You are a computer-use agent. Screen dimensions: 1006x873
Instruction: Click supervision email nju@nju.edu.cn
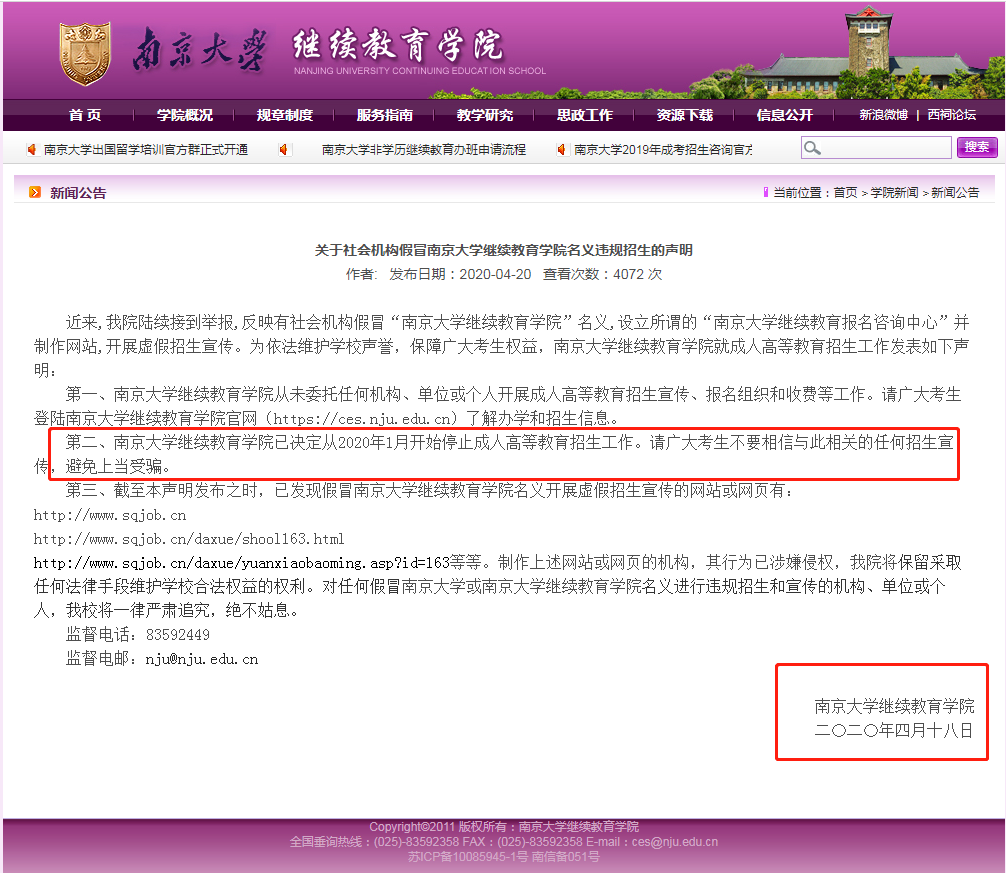[x=201, y=659]
